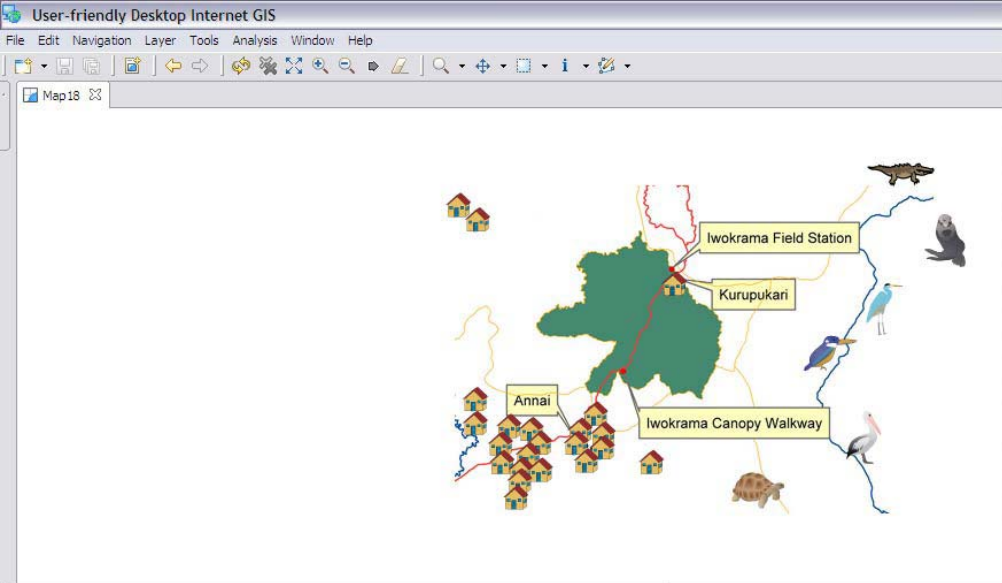Select the Info tool icon
The height and width of the screenshot is (583, 1002).
coord(565,66)
